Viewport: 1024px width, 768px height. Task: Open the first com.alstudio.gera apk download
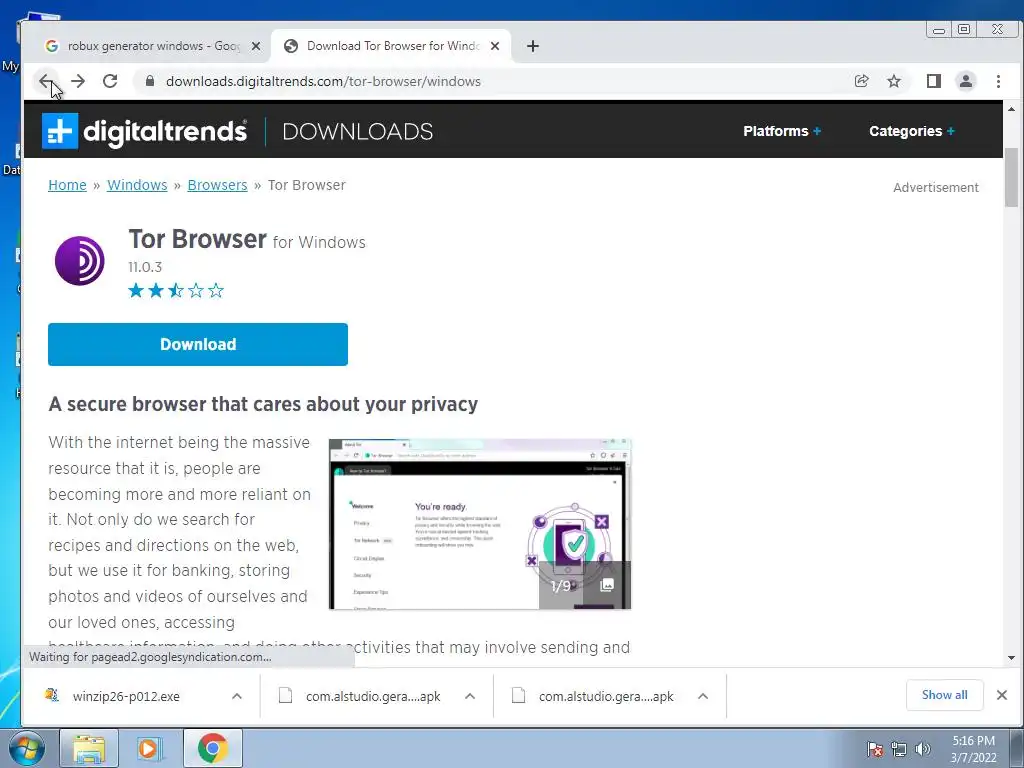[x=373, y=697]
